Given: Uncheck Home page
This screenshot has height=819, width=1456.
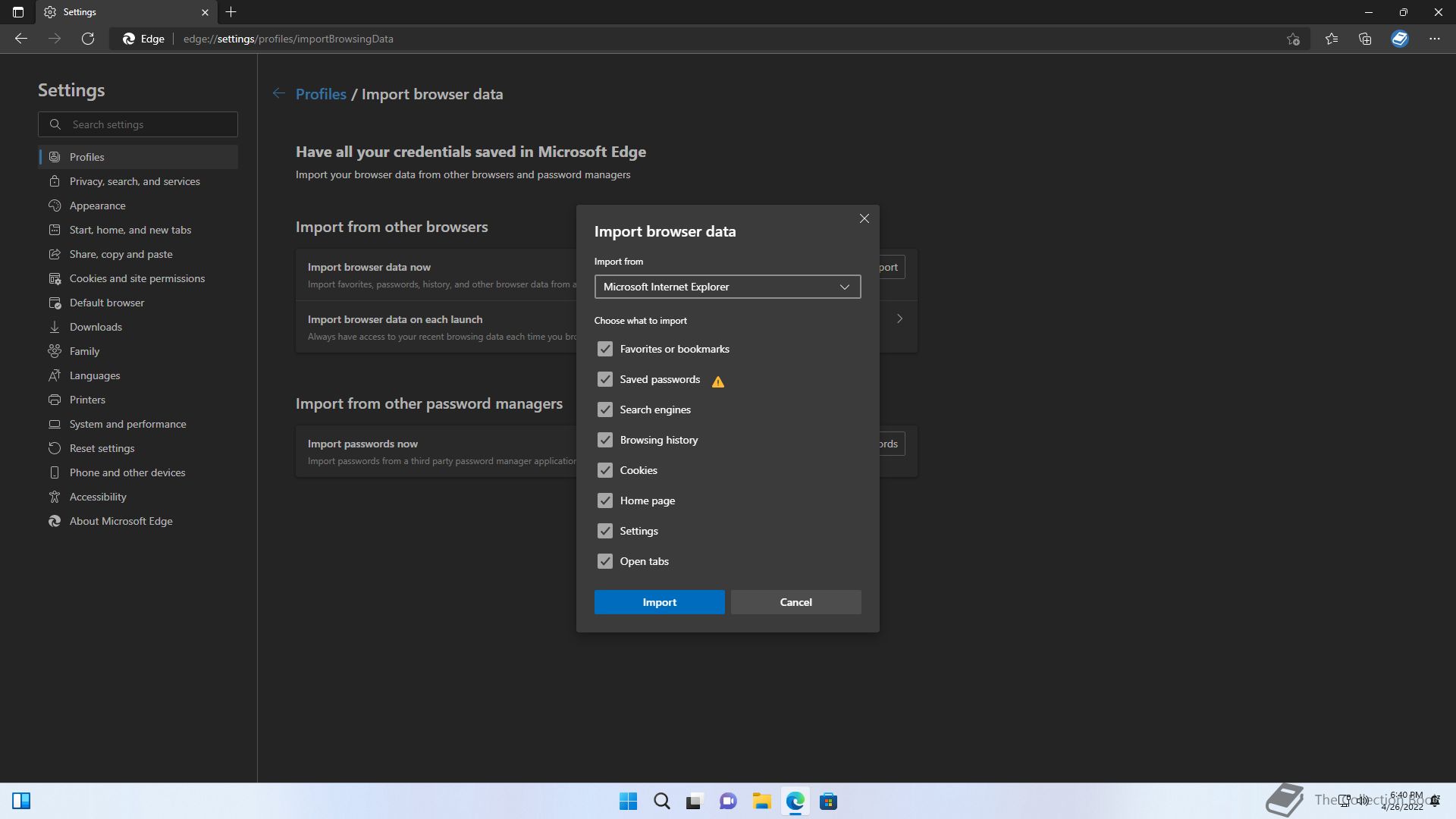Looking at the screenshot, I should (604, 500).
